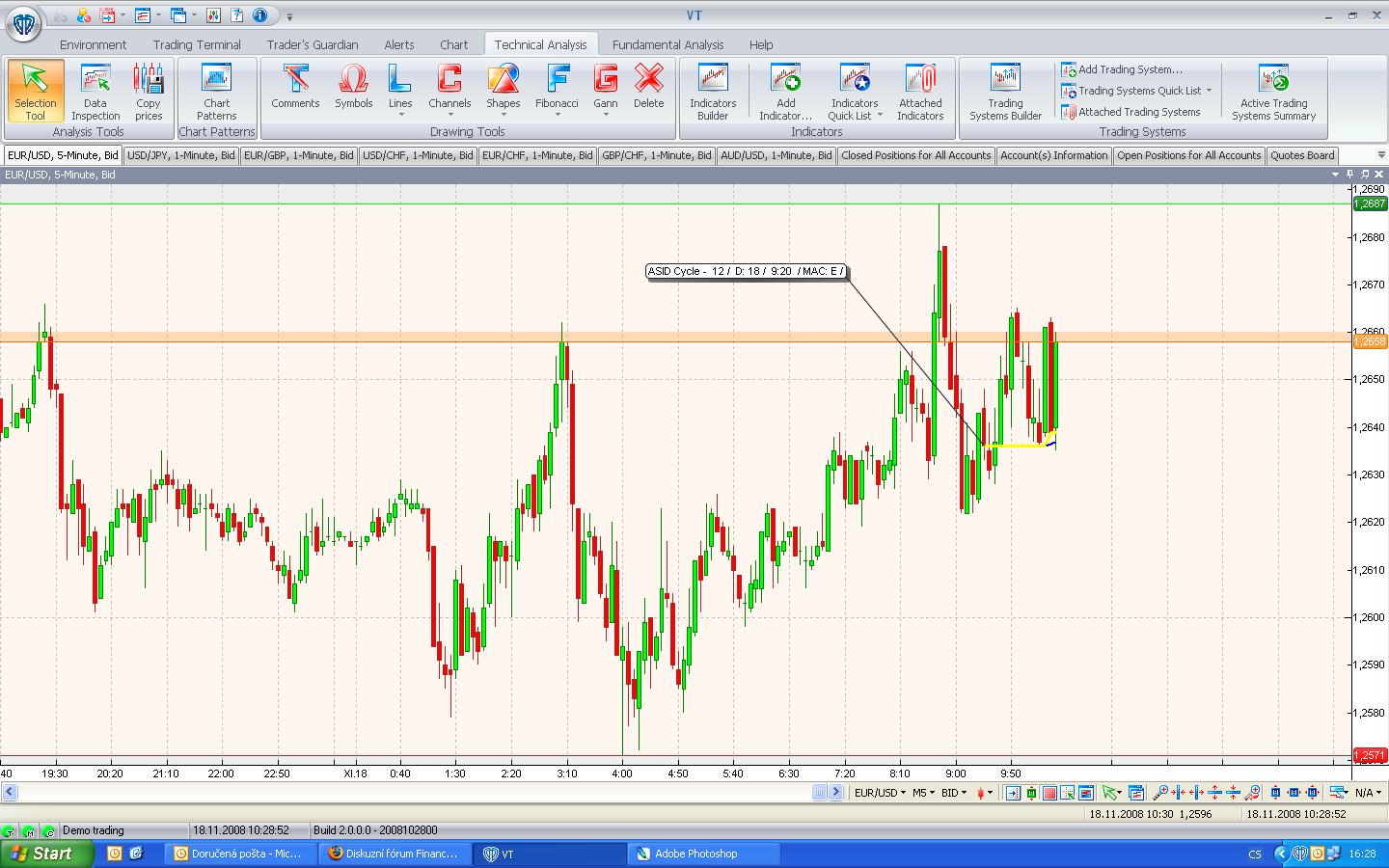Open the USD/JPY, 1-Minute, Bid chart tab
This screenshot has width=1389, height=868.
tap(181, 155)
